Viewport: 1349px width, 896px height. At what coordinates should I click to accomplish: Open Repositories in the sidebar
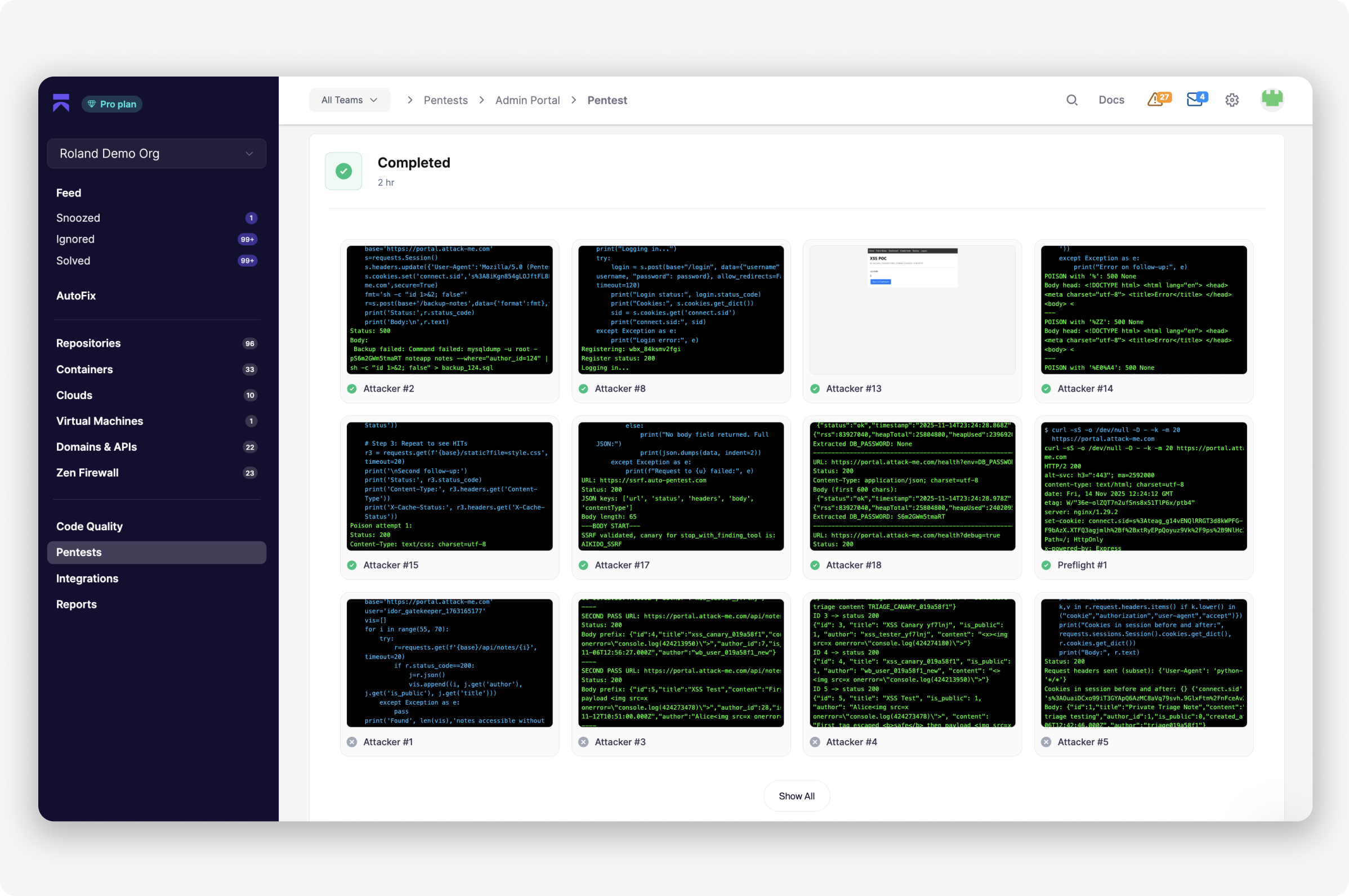[x=88, y=343]
